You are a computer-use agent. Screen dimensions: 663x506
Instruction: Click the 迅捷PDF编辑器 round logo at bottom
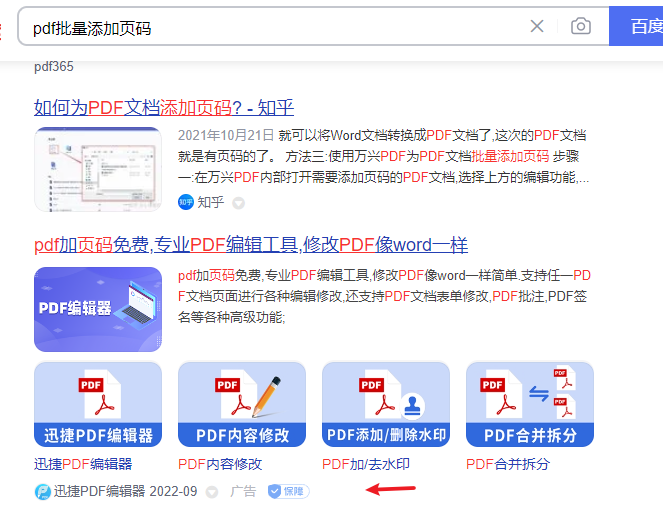pyautogui.click(x=43, y=492)
